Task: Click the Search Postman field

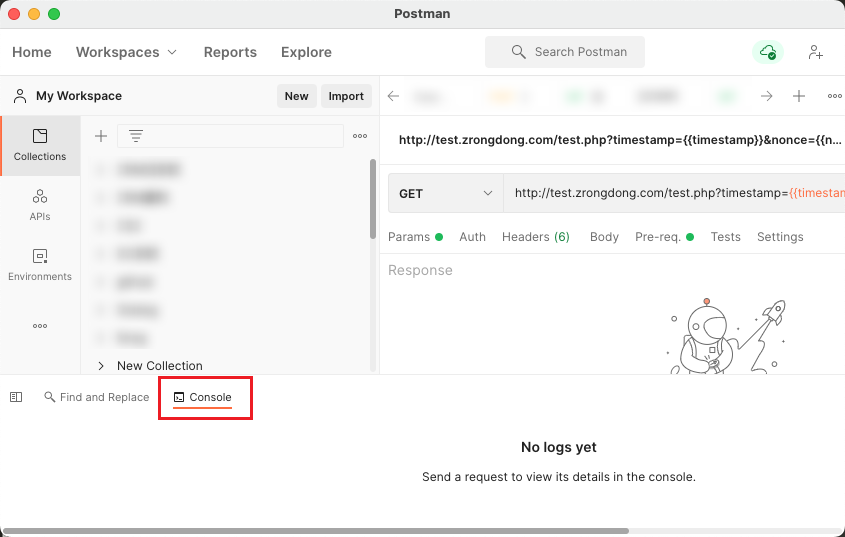Action: coord(565,52)
